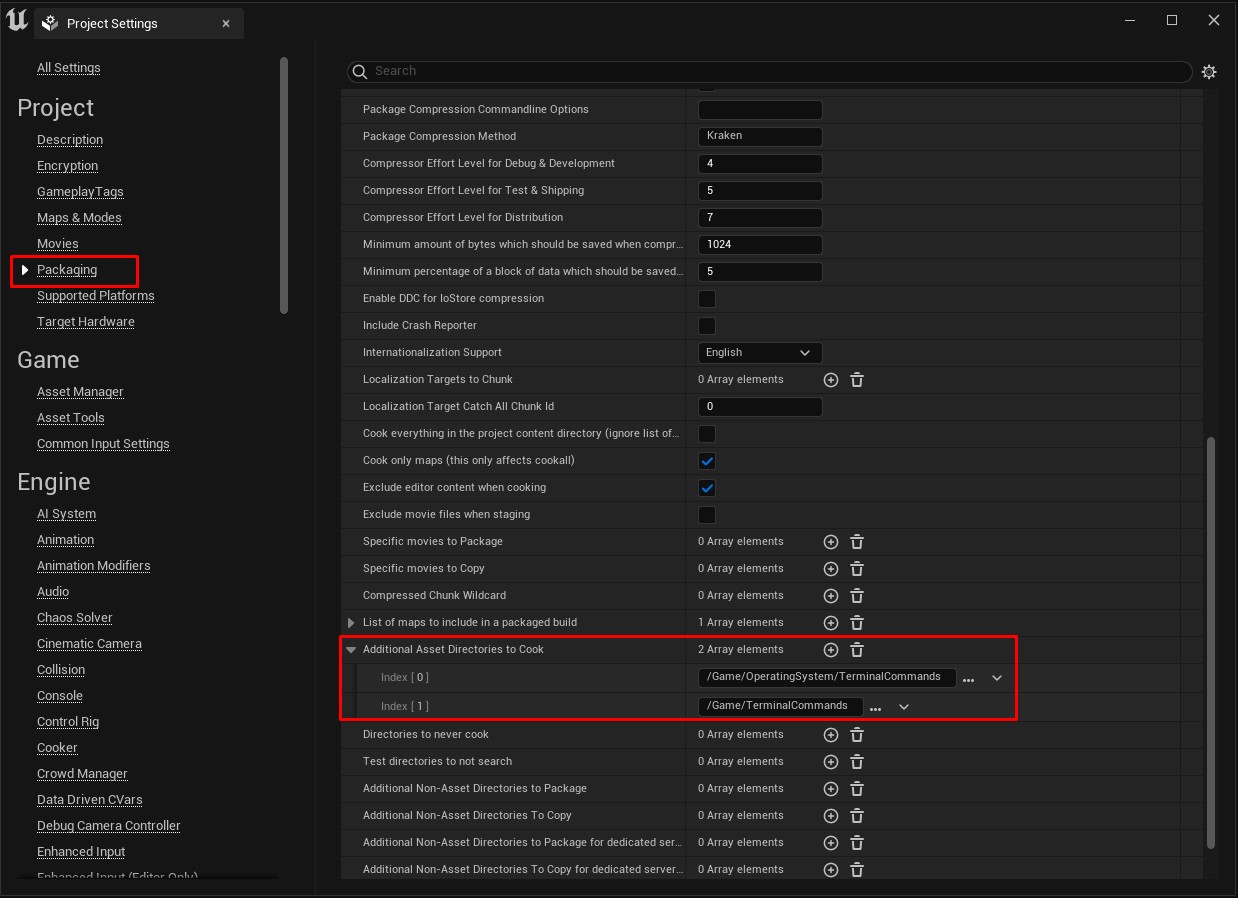Open Movies project settings
The height and width of the screenshot is (898, 1238).
58,244
